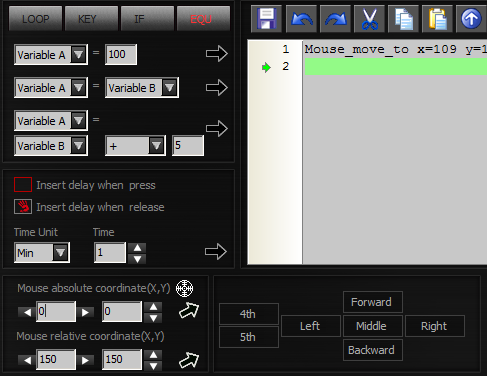Open Variable A dropdown in third equation
487x376 pixels.
pos(78,120)
